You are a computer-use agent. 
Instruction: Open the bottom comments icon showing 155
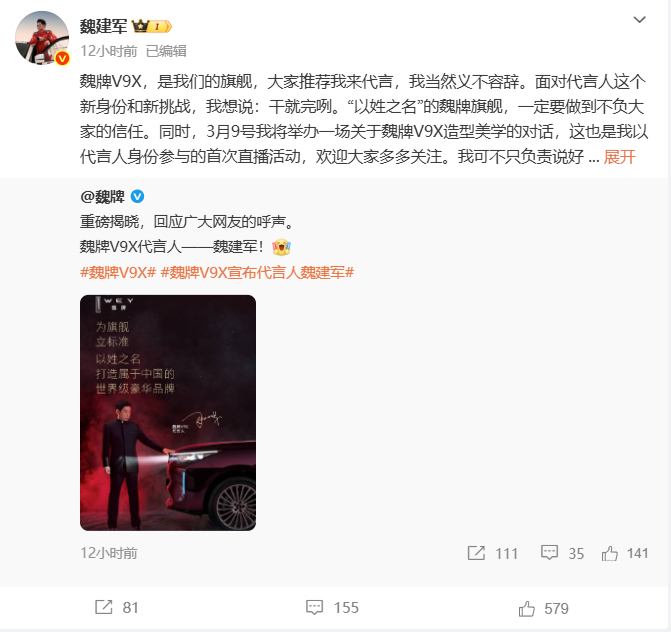[x=314, y=608]
